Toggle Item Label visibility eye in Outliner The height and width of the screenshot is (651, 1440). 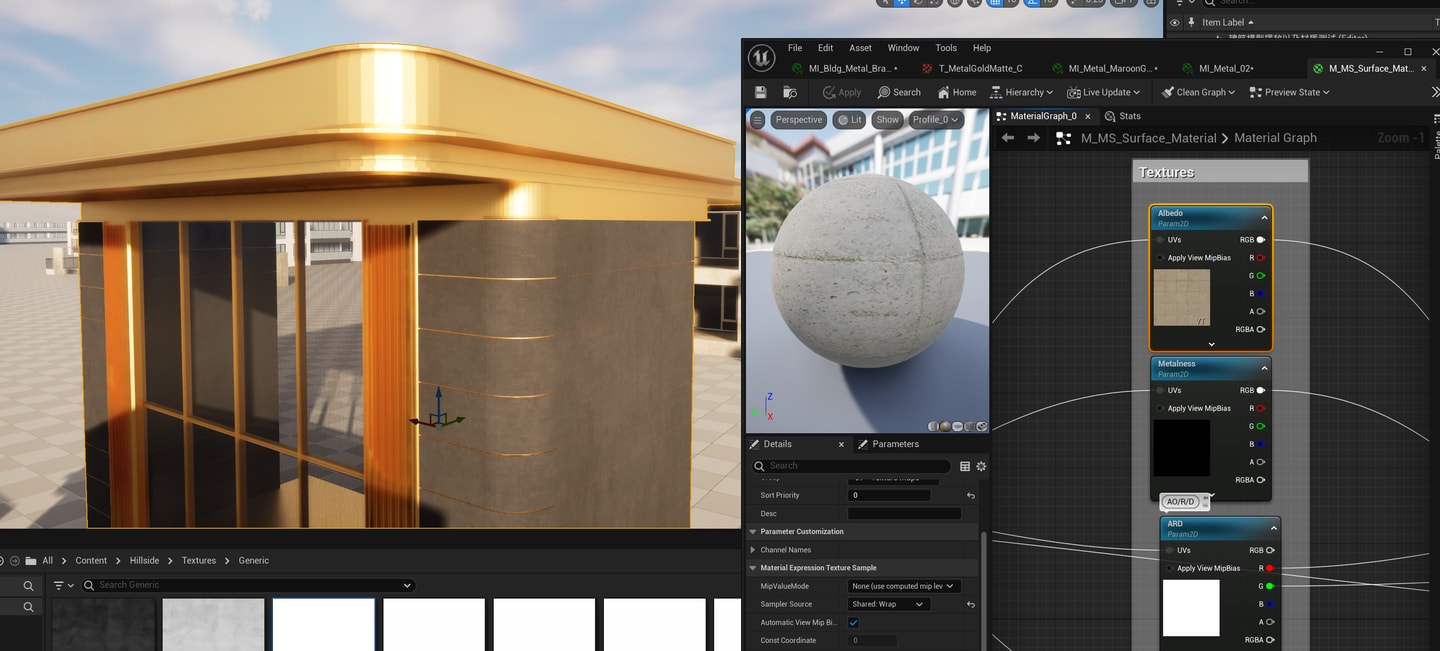(1175, 22)
